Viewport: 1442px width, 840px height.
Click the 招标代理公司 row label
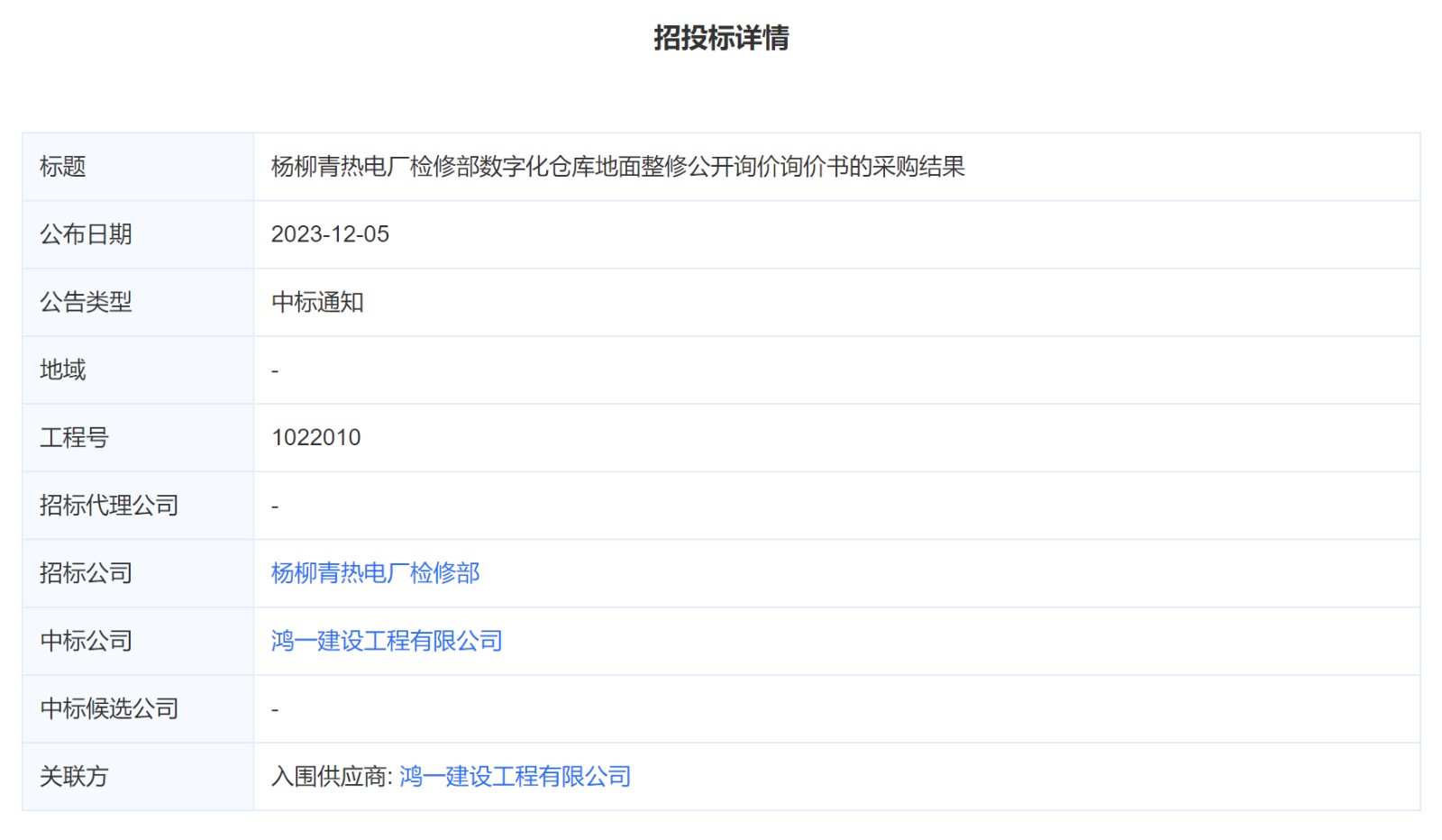click(x=109, y=506)
